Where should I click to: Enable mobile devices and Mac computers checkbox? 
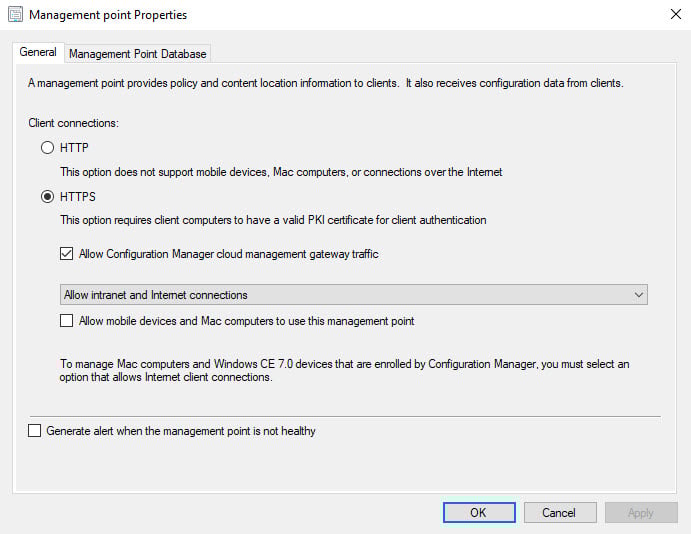[x=67, y=321]
